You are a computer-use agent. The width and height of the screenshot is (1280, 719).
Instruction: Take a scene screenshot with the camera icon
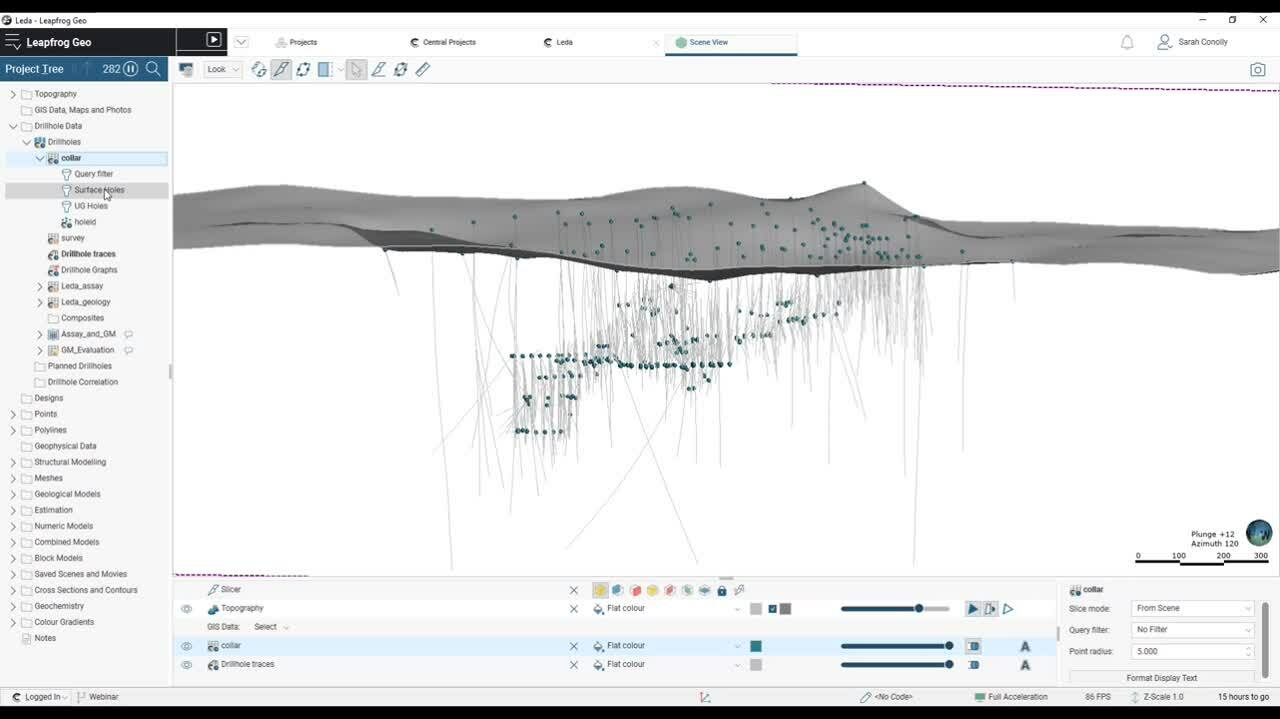tap(1258, 70)
